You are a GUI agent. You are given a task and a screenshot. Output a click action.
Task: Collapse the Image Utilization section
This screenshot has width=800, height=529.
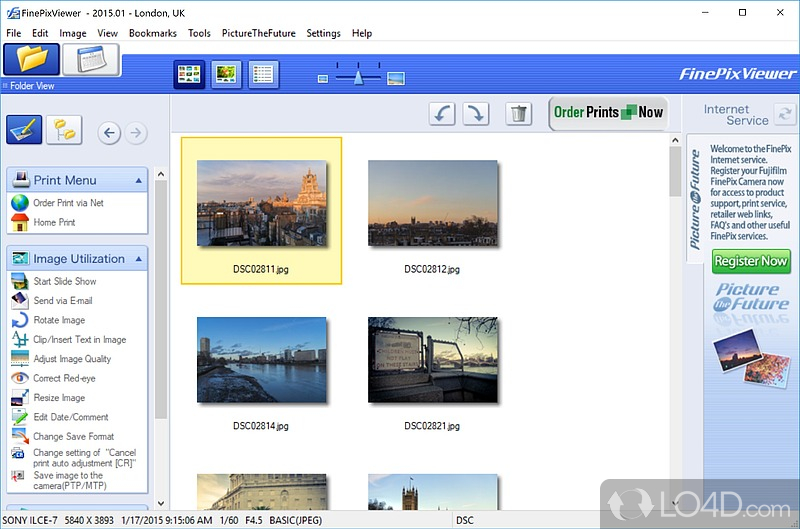point(139,259)
